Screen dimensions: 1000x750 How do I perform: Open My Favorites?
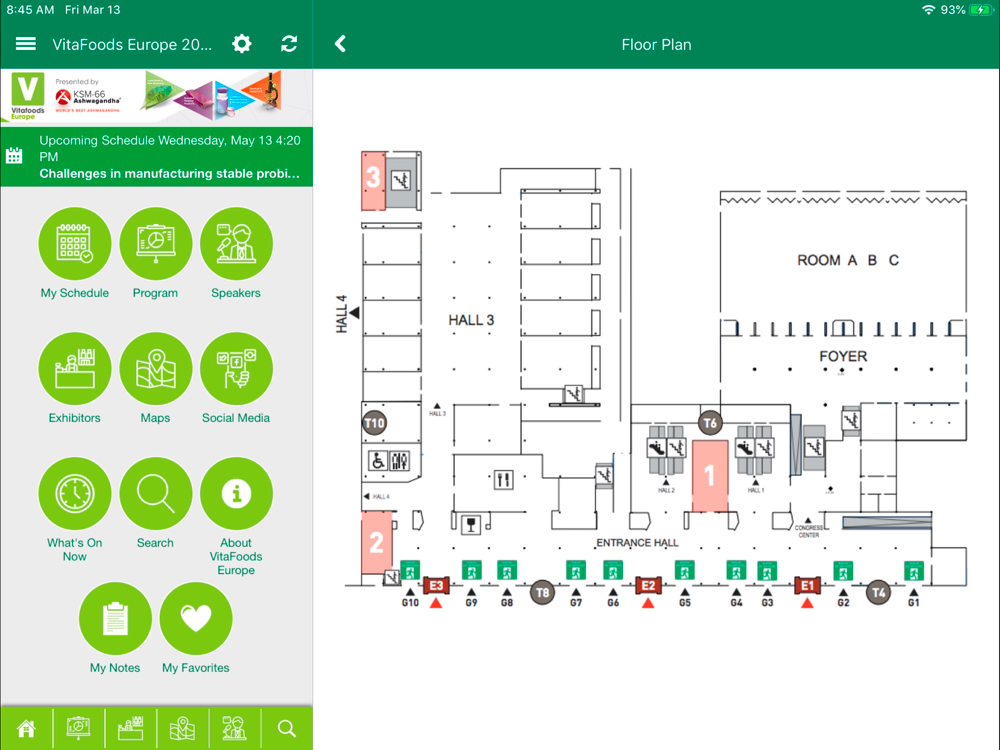click(x=196, y=629)
